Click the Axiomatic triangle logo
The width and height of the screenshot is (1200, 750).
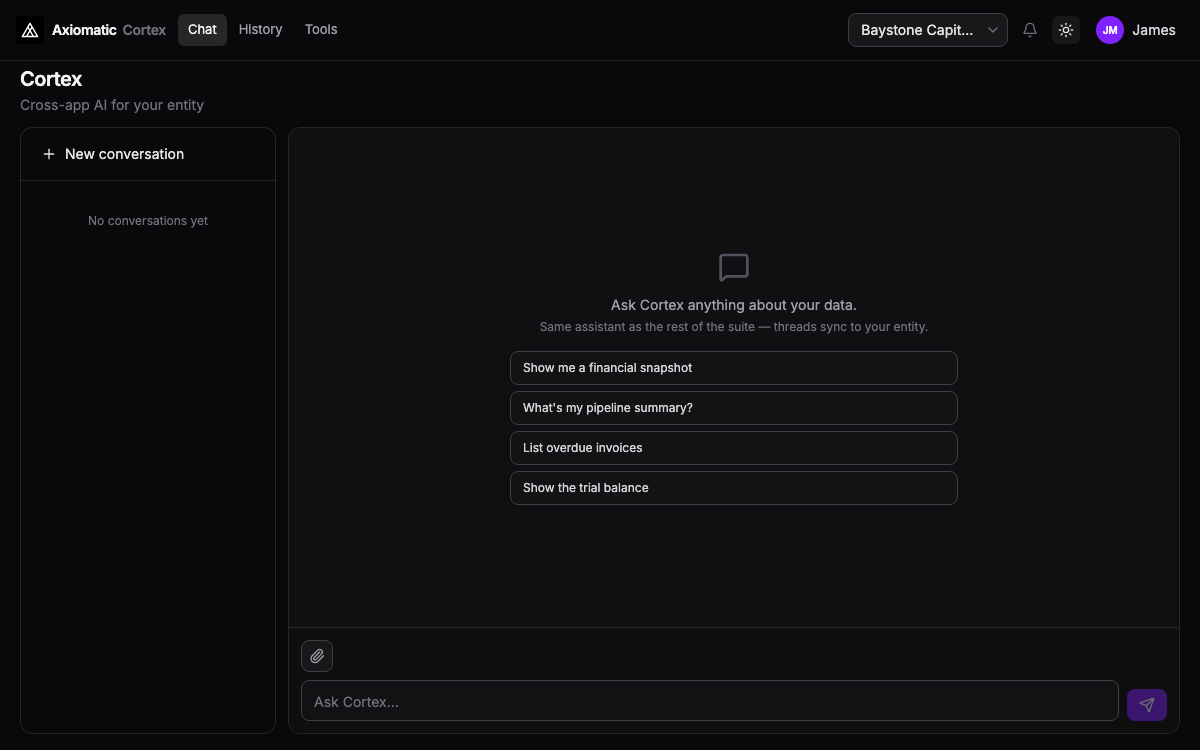coord(30,29)
